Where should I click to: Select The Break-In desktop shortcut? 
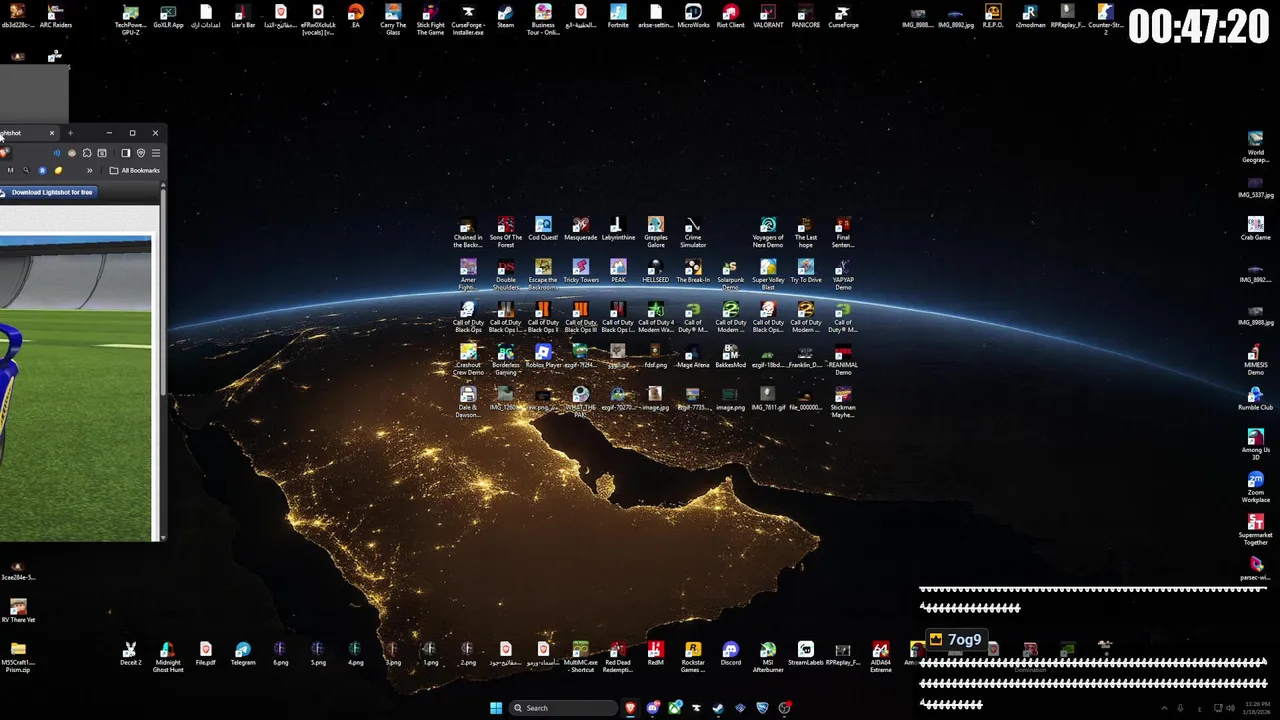coord(693,271)
